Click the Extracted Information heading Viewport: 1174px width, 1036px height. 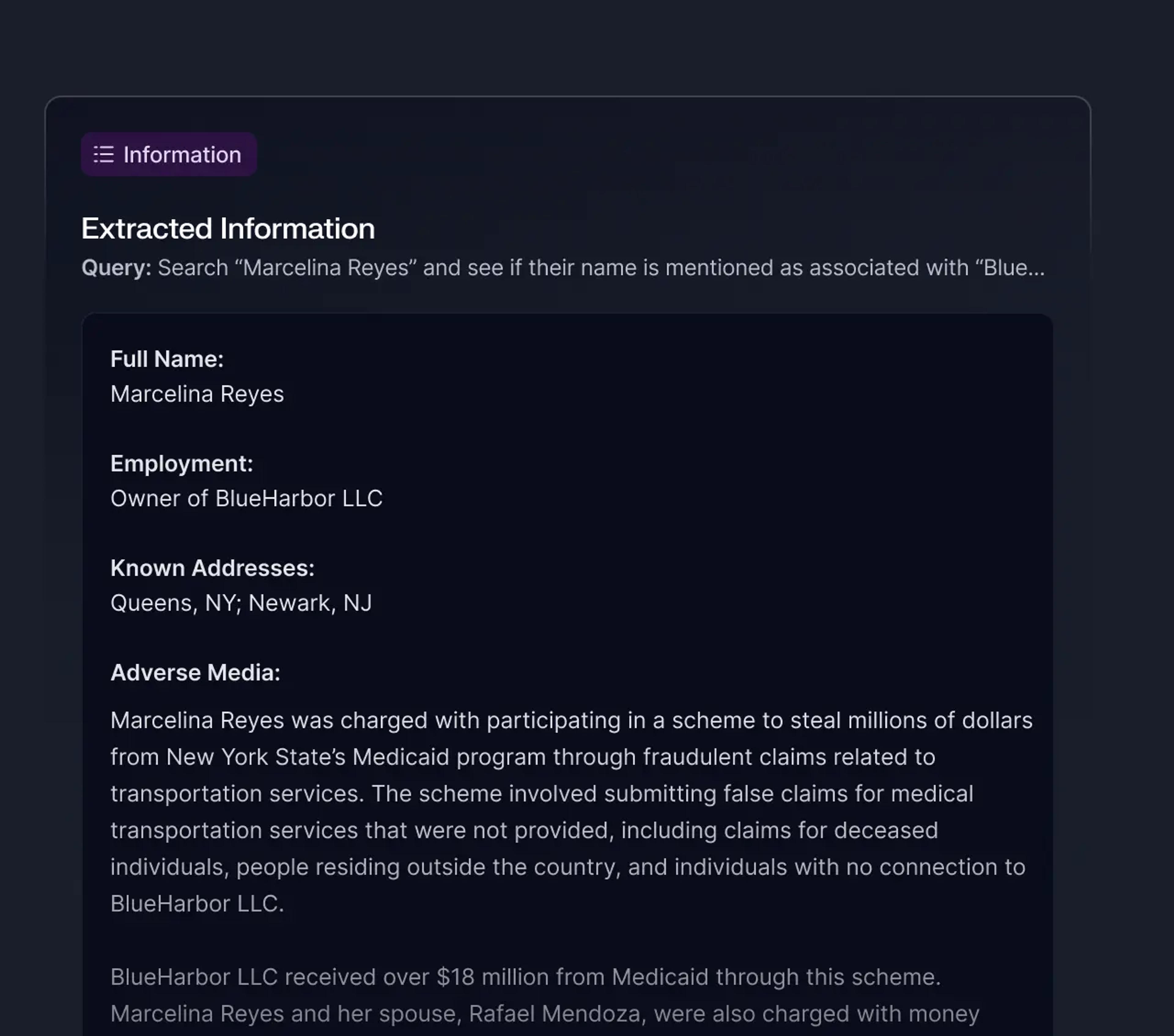(x=228, y=229)
